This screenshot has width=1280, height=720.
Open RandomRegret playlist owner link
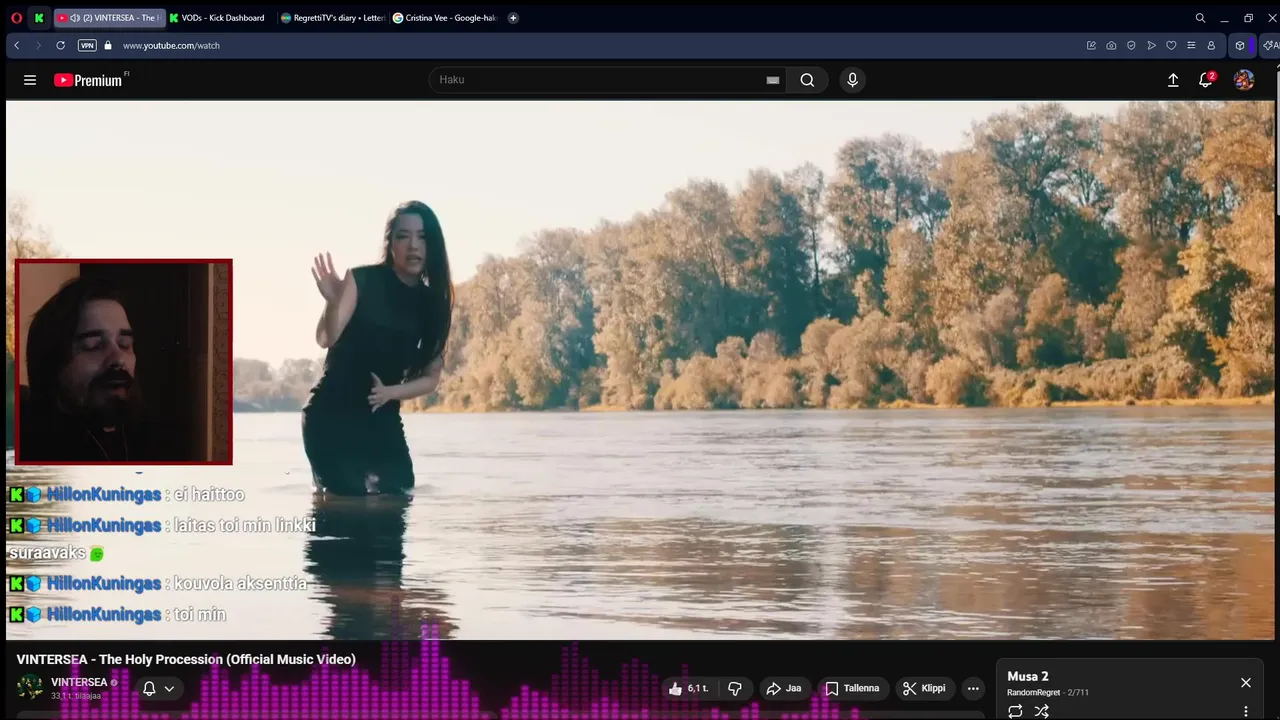[x=1033, y=693]
